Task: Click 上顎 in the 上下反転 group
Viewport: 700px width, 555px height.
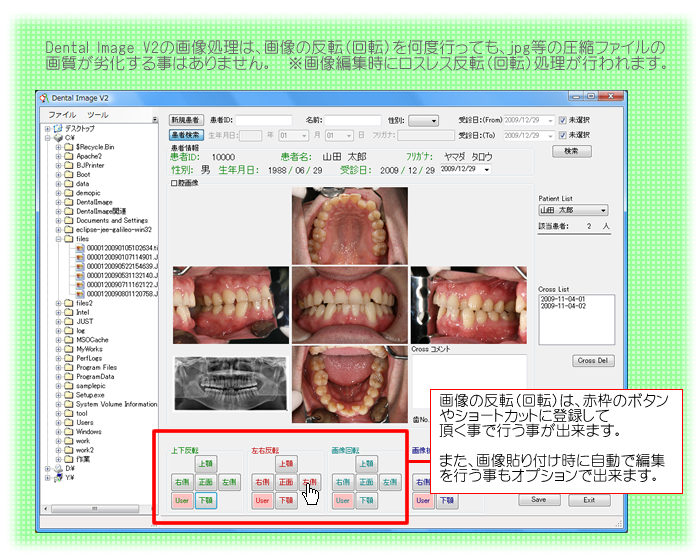Action: click(x=206, y=463)
